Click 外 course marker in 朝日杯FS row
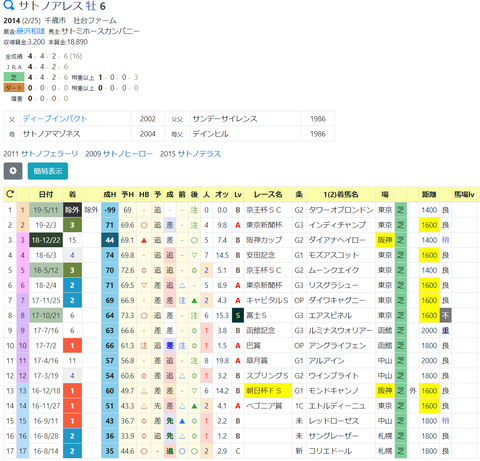This screenshot has height=461, width=480. [413, 391]
